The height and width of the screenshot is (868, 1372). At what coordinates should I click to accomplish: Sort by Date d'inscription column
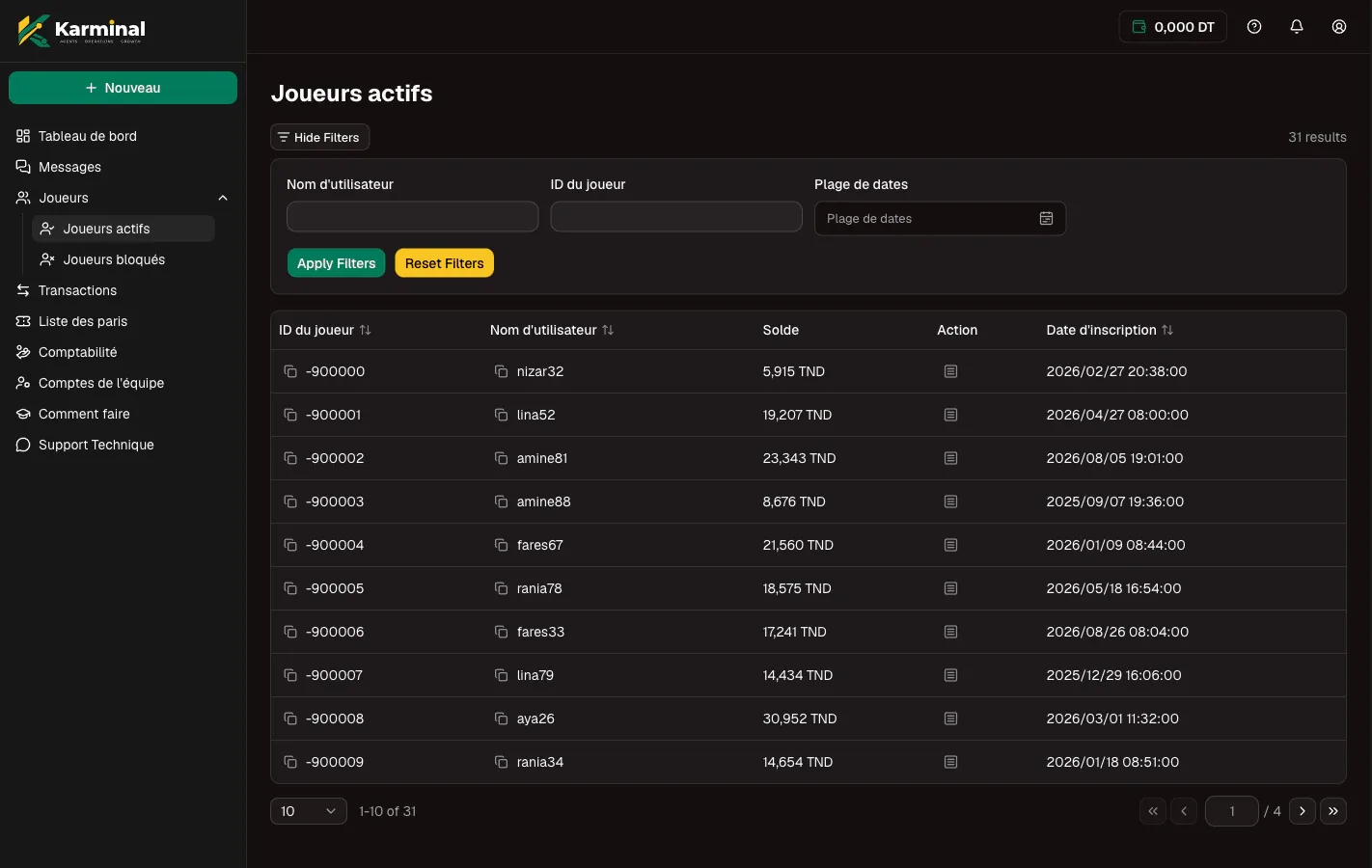point(1110,330)
